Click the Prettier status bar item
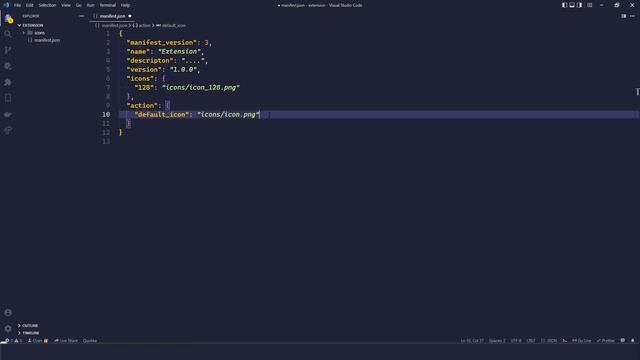The width and height of the screenshot is (640, 360). 606,340
